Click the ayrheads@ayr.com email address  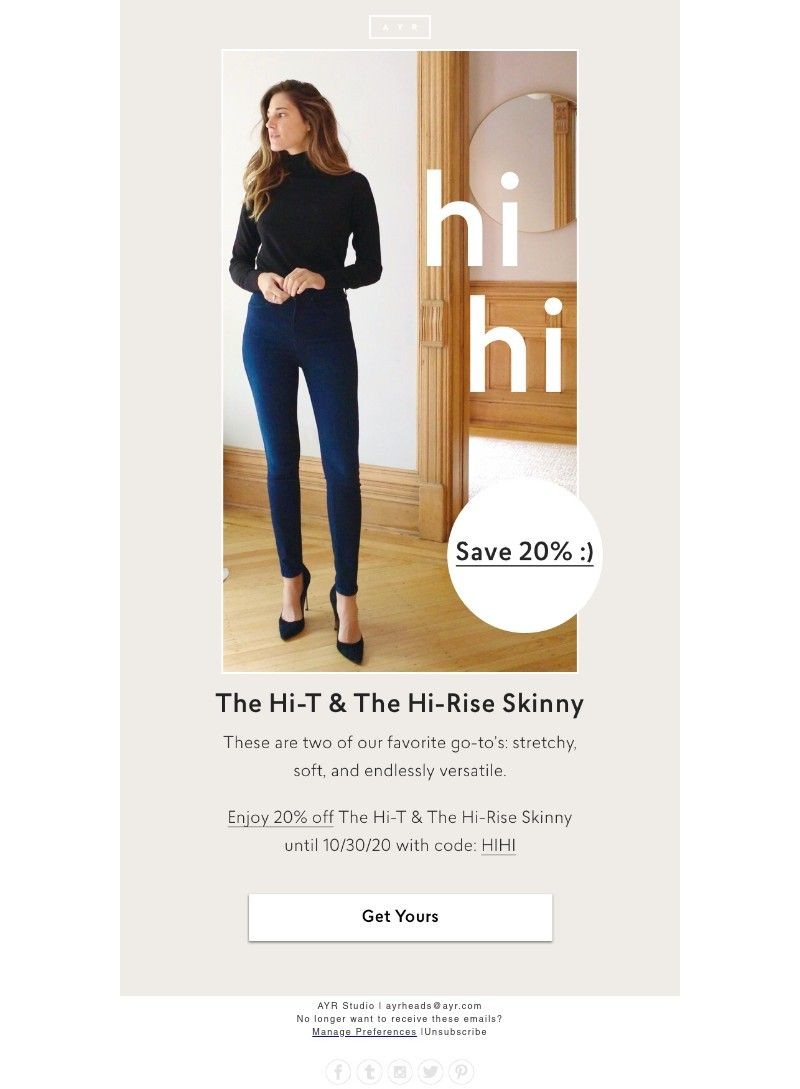click(x=433, y=1006)
